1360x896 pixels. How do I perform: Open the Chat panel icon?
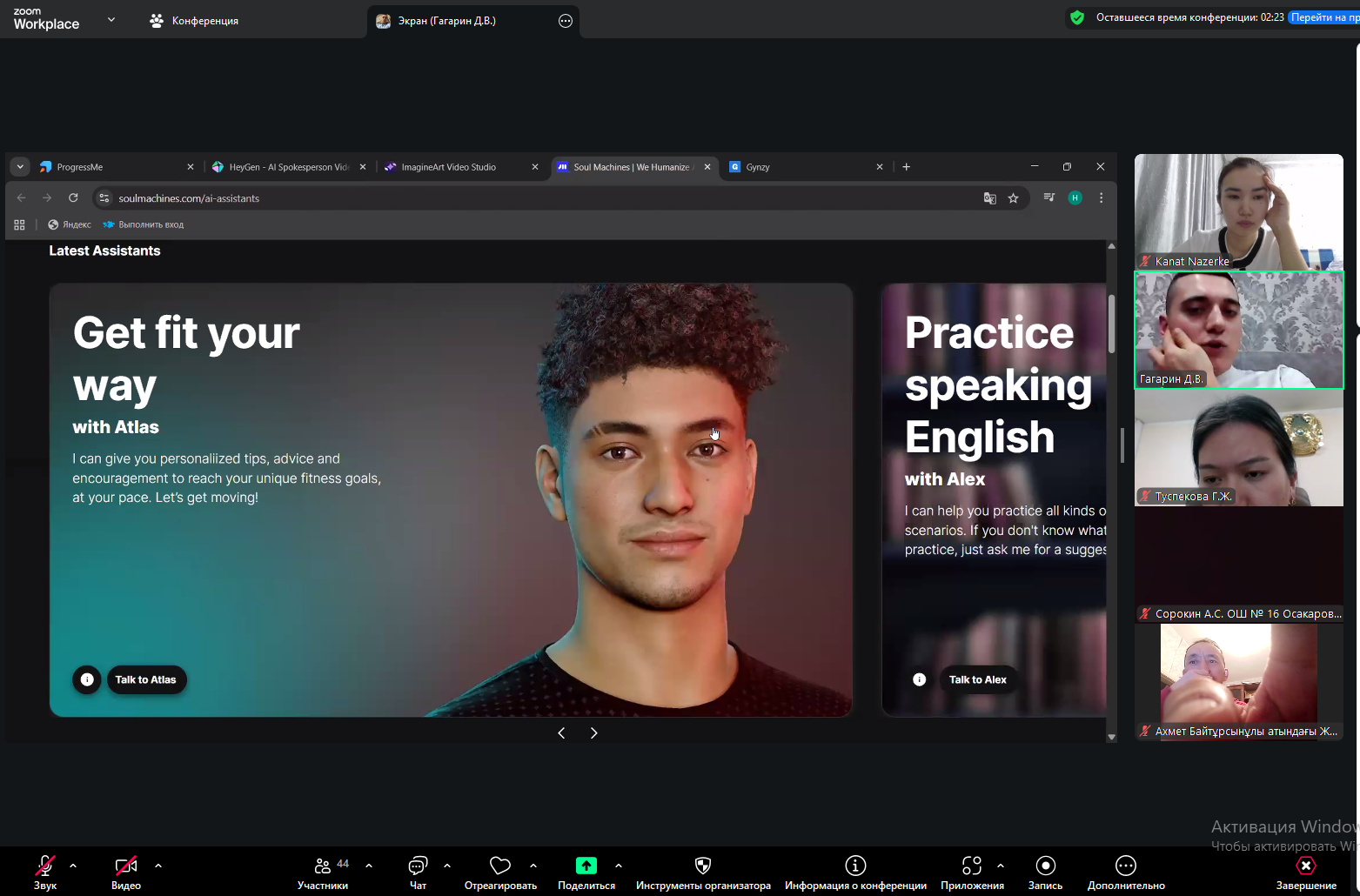pyautogui.click(x=418, y=866)
